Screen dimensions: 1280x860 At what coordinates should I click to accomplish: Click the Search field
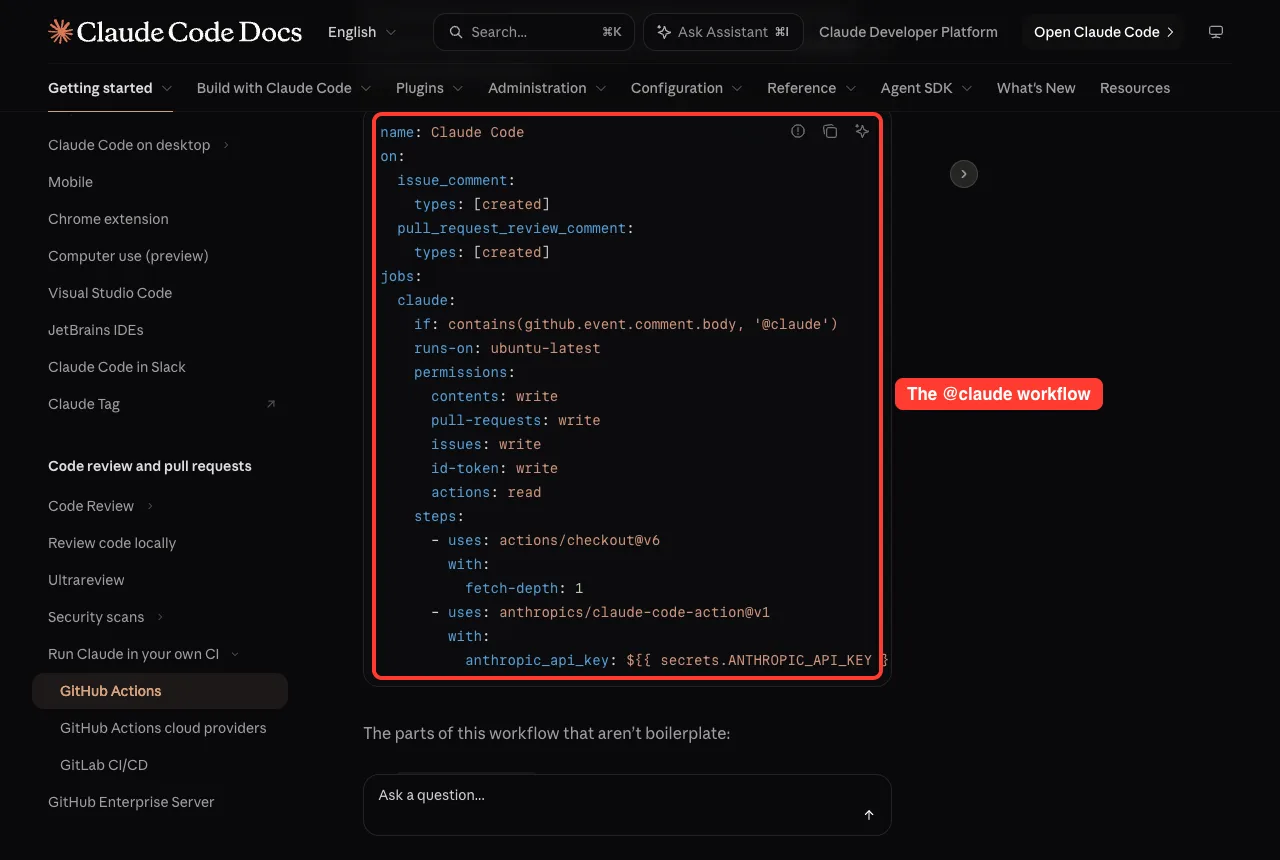coord(534,32)
